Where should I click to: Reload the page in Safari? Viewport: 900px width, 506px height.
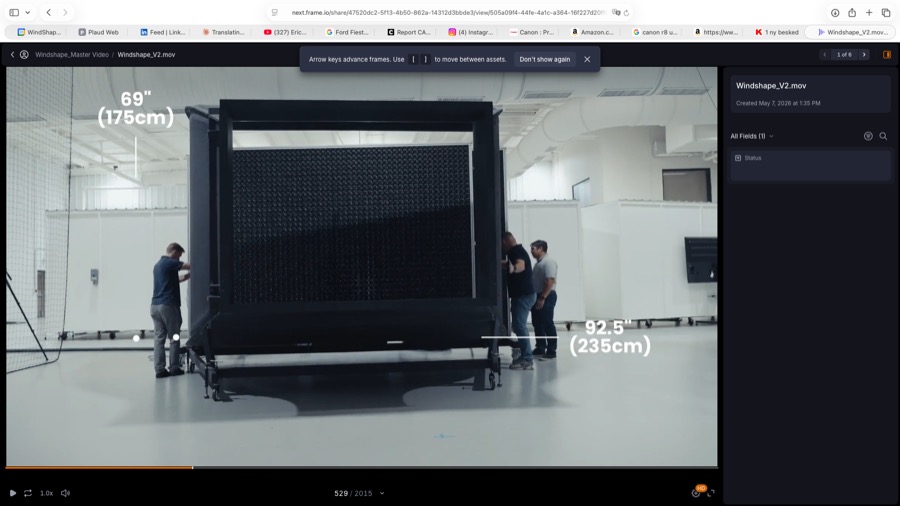[626, 13]
